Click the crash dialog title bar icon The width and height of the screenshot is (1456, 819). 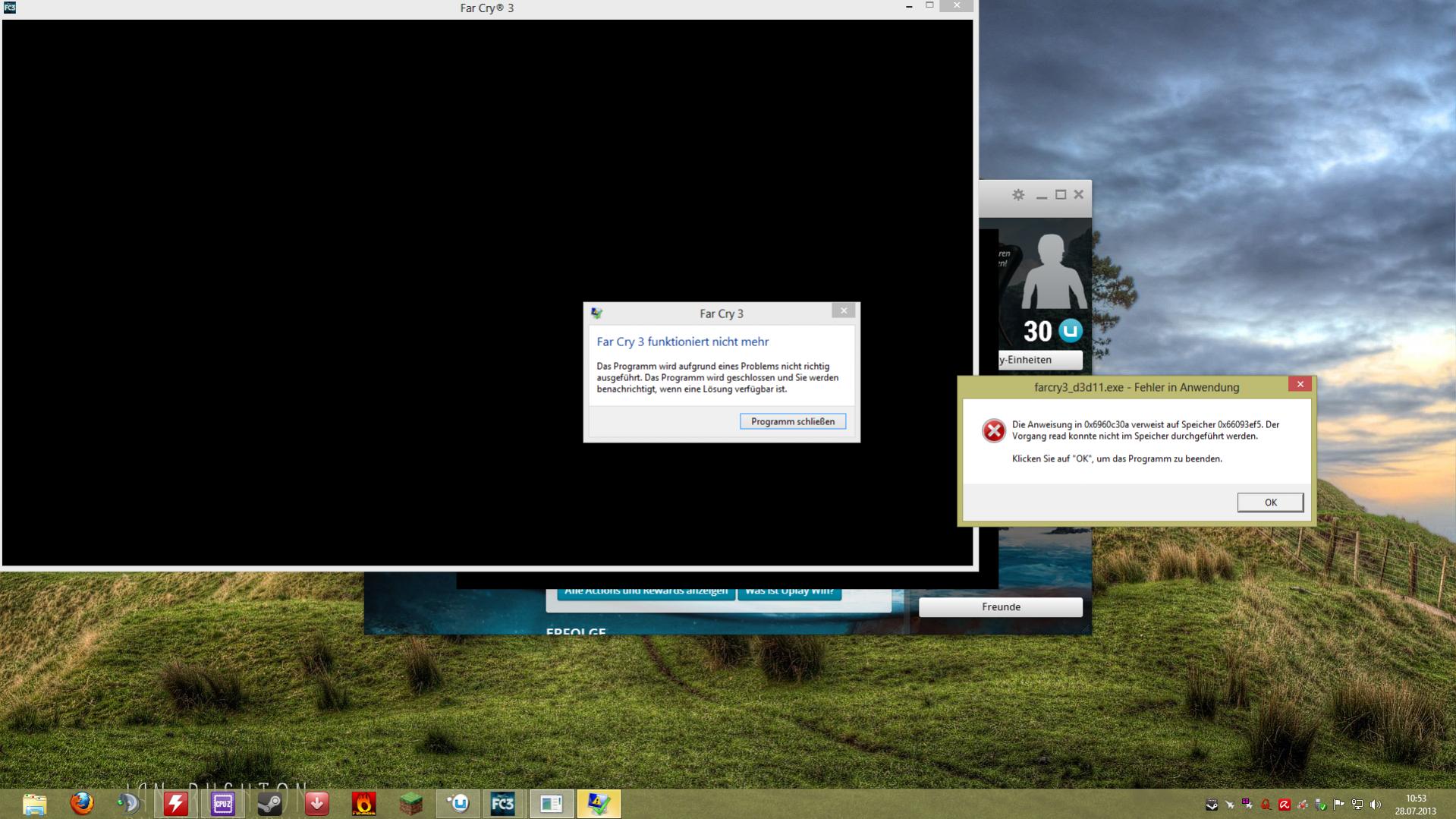pyautogui.click(x=597, y=313)
